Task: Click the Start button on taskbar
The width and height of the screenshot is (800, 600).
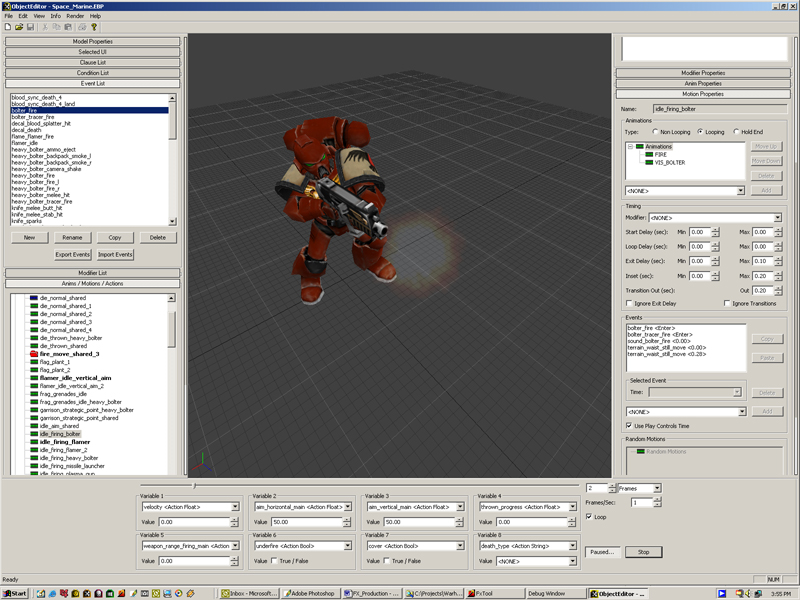Action: coord(14,594)
